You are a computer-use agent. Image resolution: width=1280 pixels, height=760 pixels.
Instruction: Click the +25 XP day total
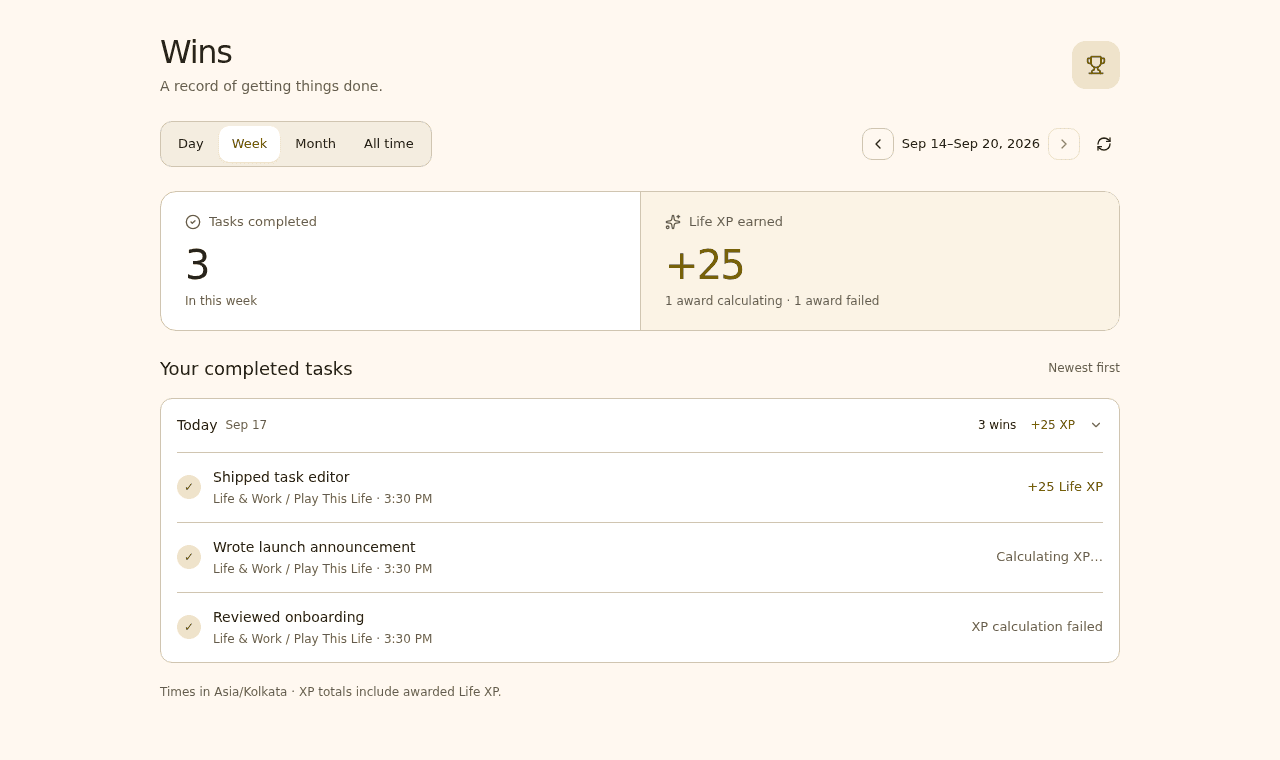point(1053,425)
